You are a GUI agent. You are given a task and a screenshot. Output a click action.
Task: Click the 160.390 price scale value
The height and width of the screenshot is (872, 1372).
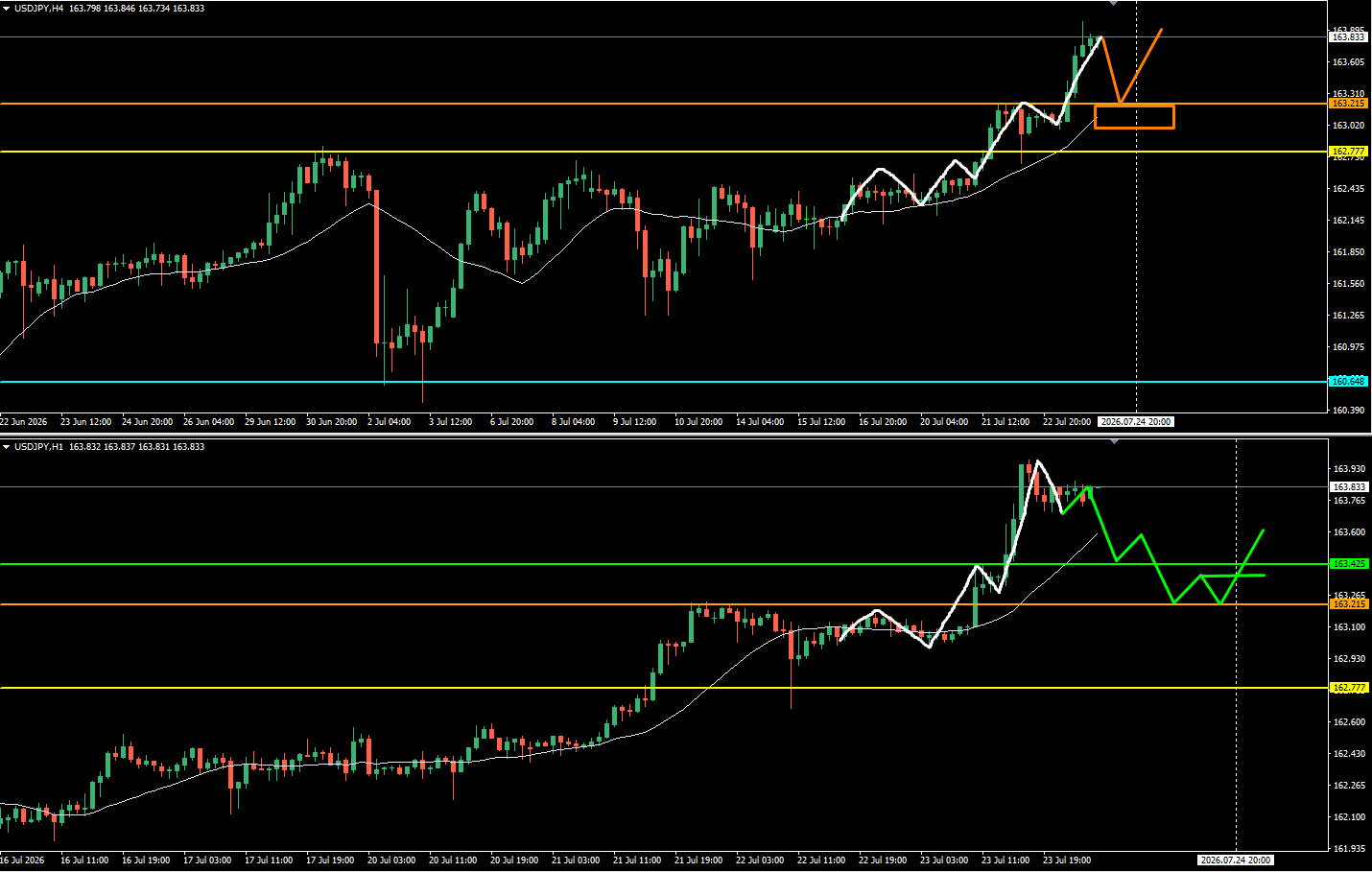(x=1348, y=411)
